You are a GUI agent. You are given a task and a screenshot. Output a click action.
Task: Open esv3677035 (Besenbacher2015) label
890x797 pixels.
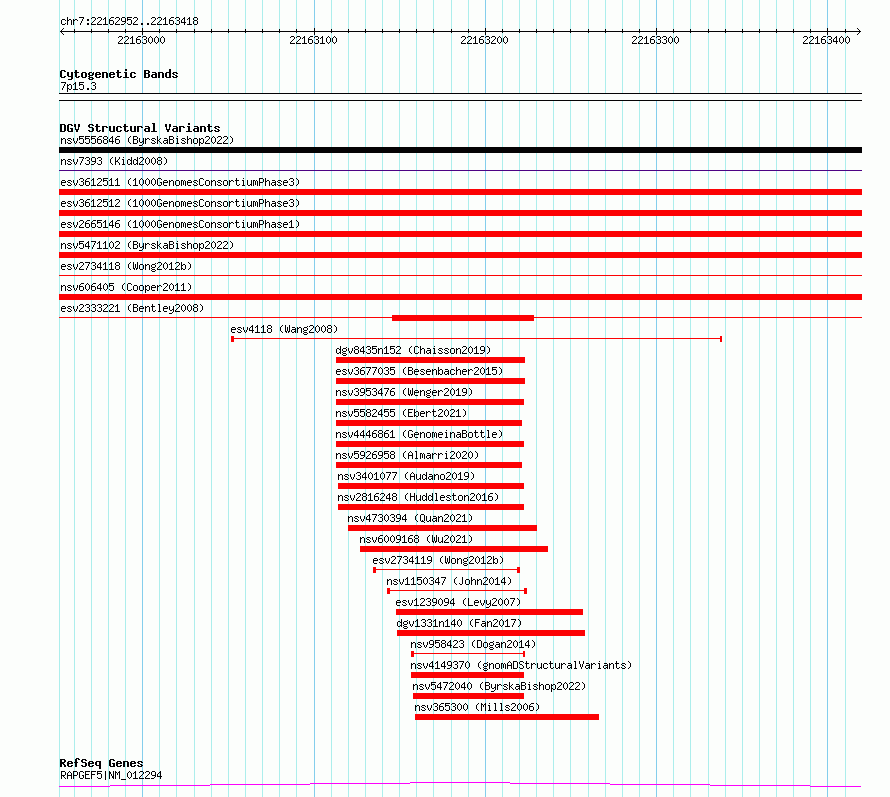(x=419, y=371)
